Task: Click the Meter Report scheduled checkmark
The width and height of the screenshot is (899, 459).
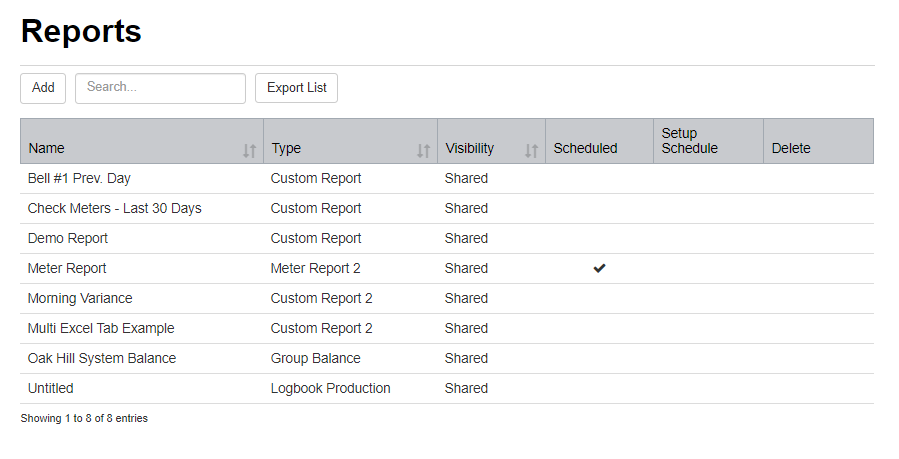Action: pos(599,268)
